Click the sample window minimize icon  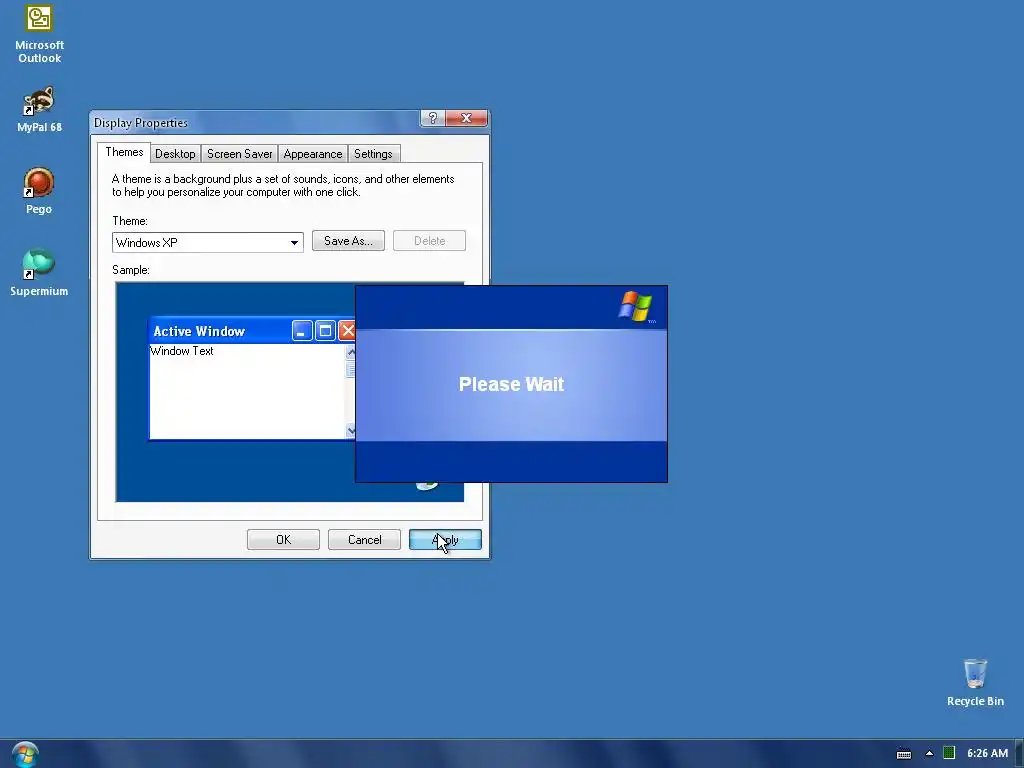coord(302,331)
